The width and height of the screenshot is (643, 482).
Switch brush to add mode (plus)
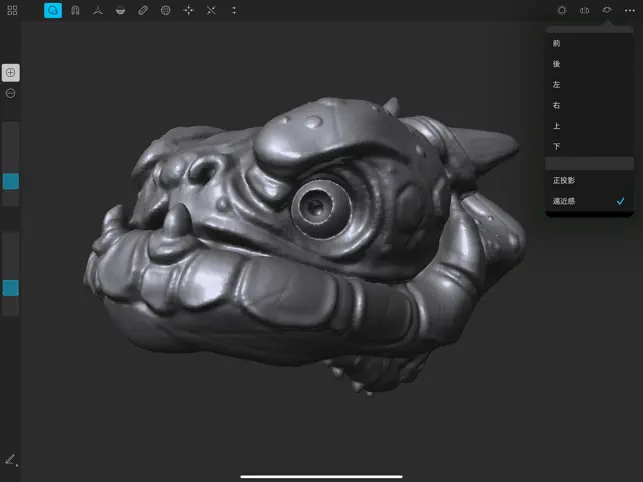(x=11, y=73)
